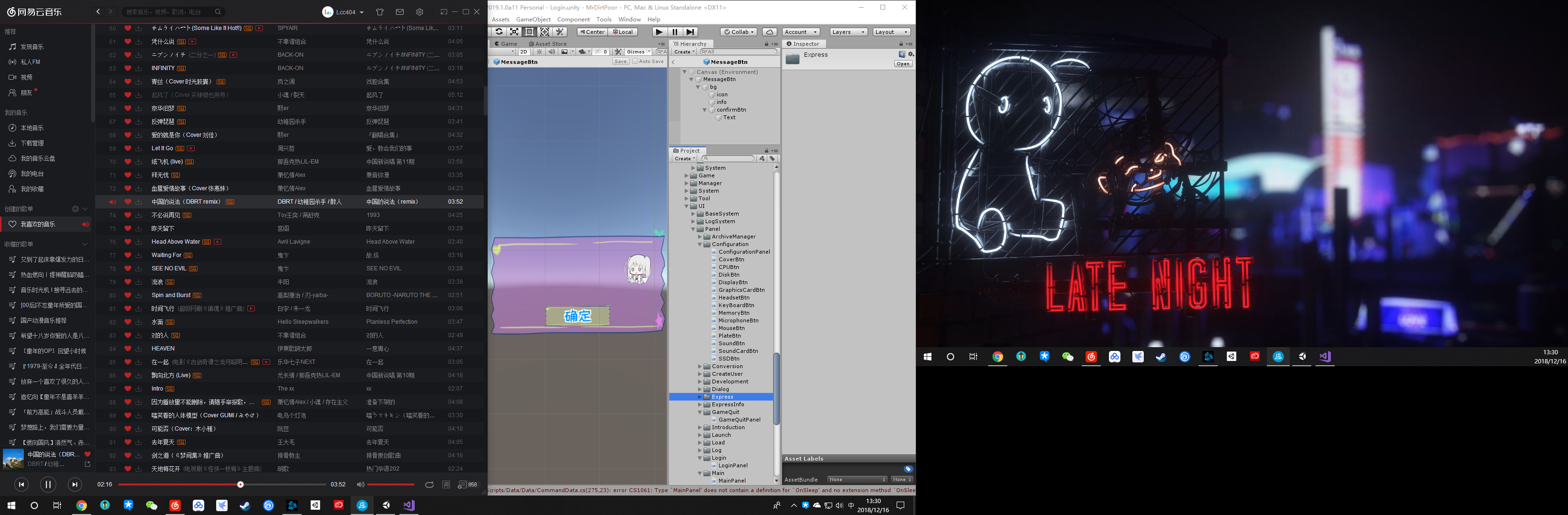Open the GameObject menu
The width and height of the screenshot is (1568, 515).
tap(533, 20)
